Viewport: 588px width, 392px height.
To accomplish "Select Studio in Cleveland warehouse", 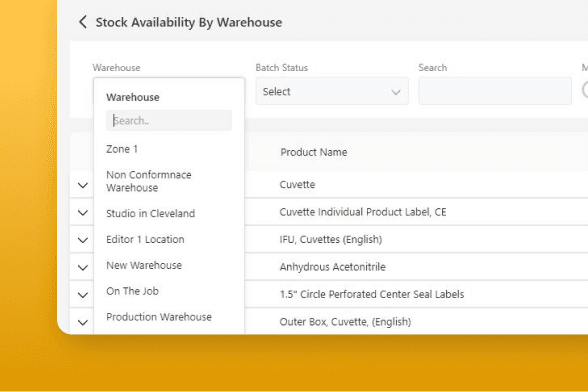I will tap(150, 213).
